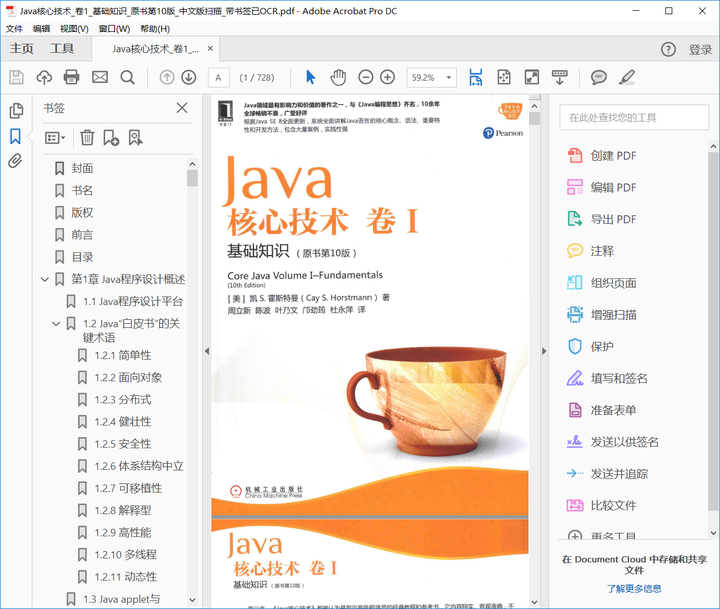The width and height of the screenshot is (720, 609).
Task: Collapse 第1章 Java程序设计概述 bookmark
Action: 45,279
